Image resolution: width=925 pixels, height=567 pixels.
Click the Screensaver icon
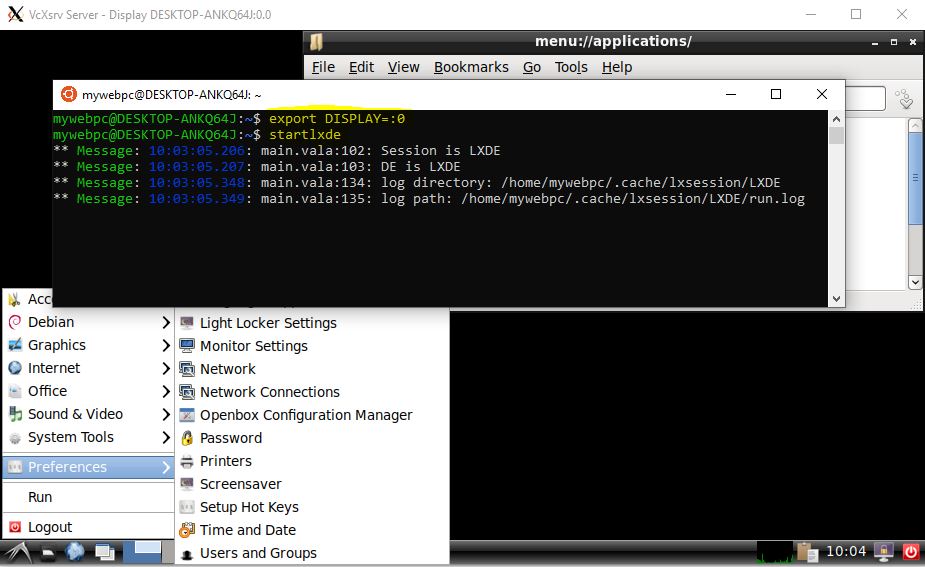[187, 484]
